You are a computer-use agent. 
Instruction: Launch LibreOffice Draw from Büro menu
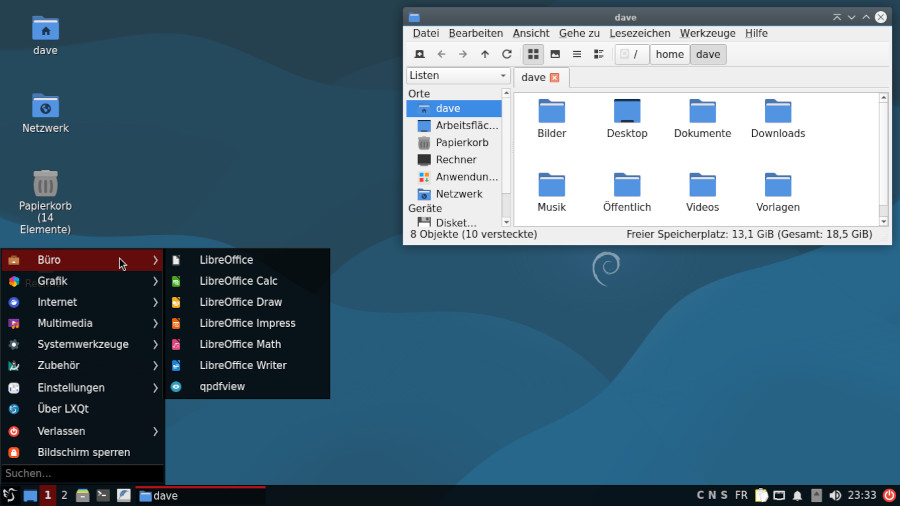coord(247,302)
